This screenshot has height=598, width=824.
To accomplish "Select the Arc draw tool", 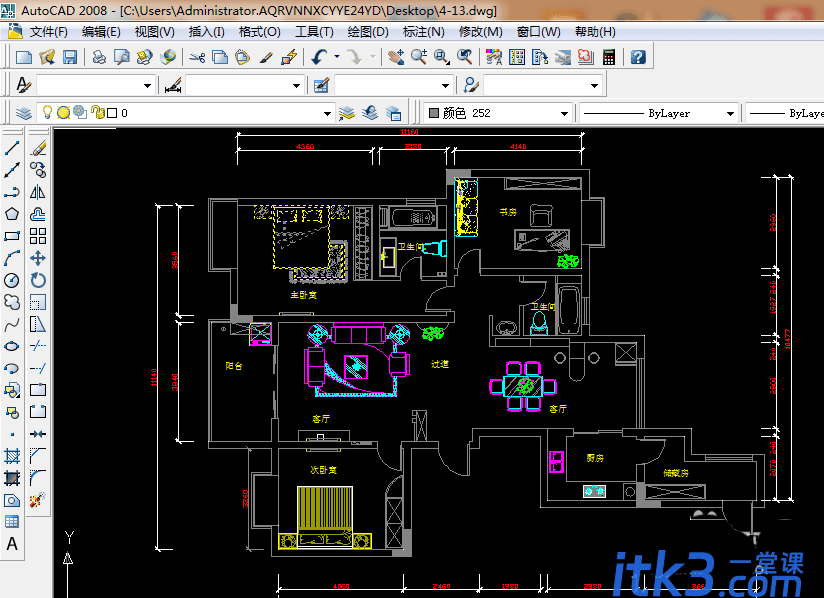I will 12,258.
